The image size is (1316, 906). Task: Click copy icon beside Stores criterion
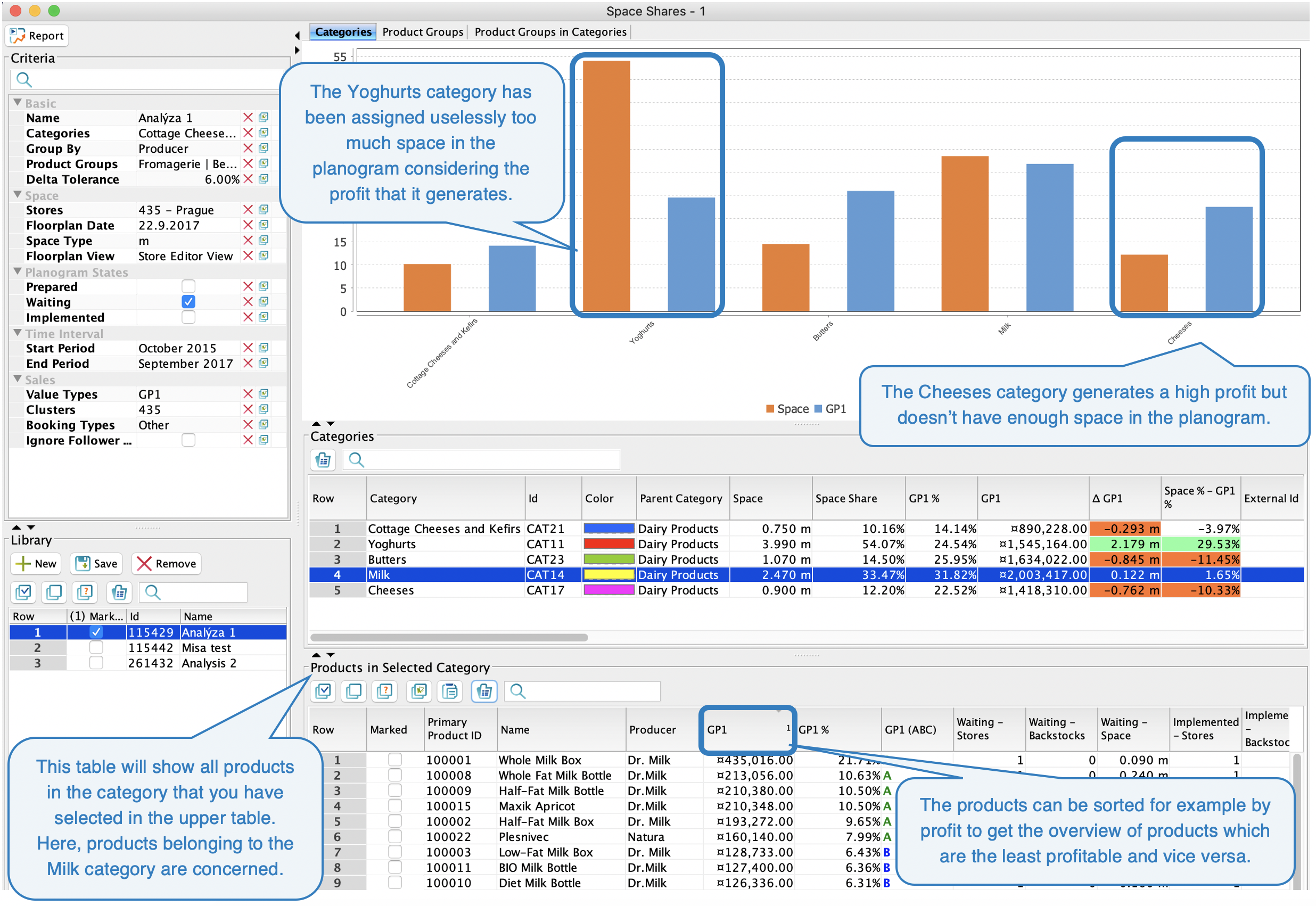point(264,210)
